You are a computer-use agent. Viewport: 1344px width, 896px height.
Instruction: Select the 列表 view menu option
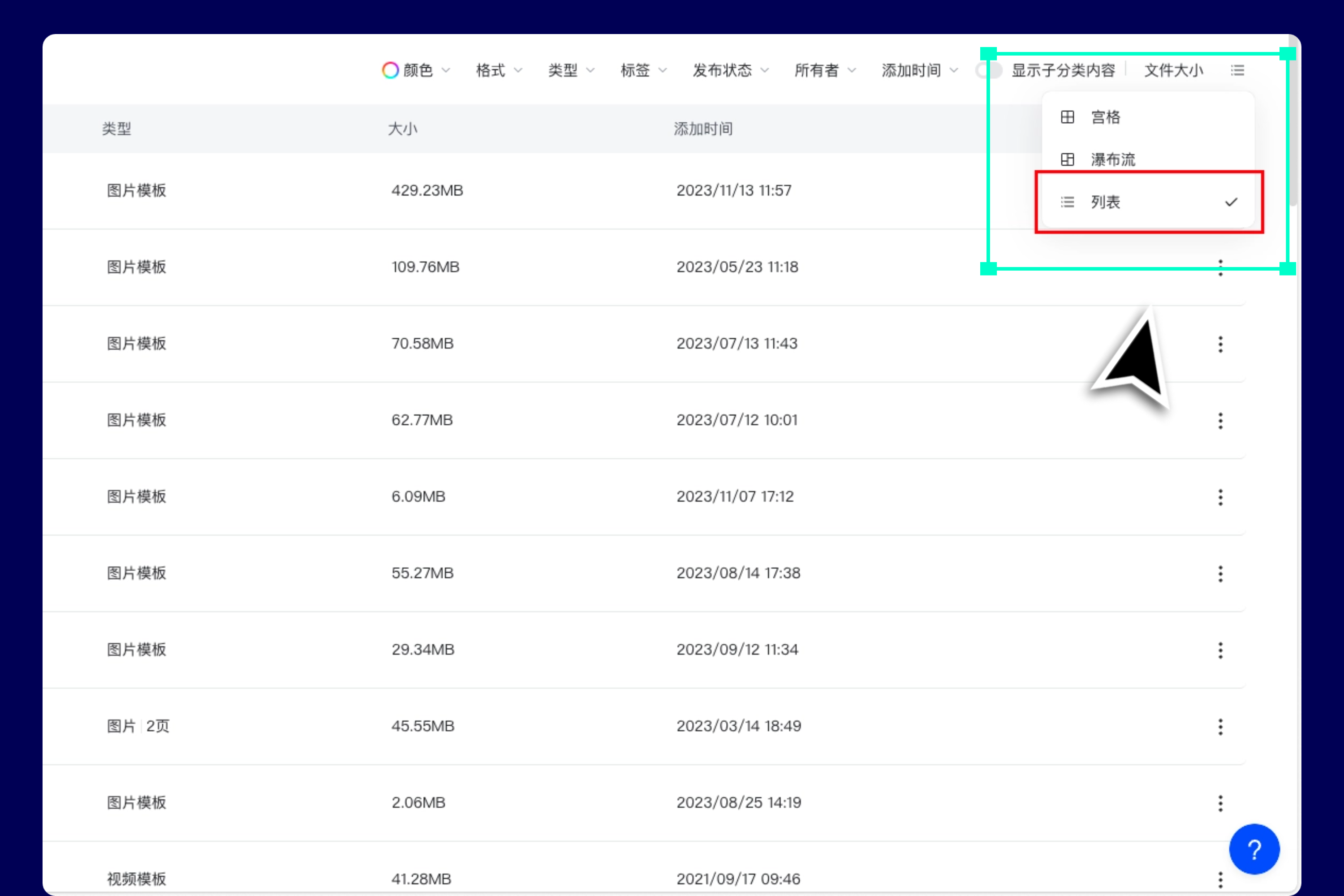(1148, 202)
